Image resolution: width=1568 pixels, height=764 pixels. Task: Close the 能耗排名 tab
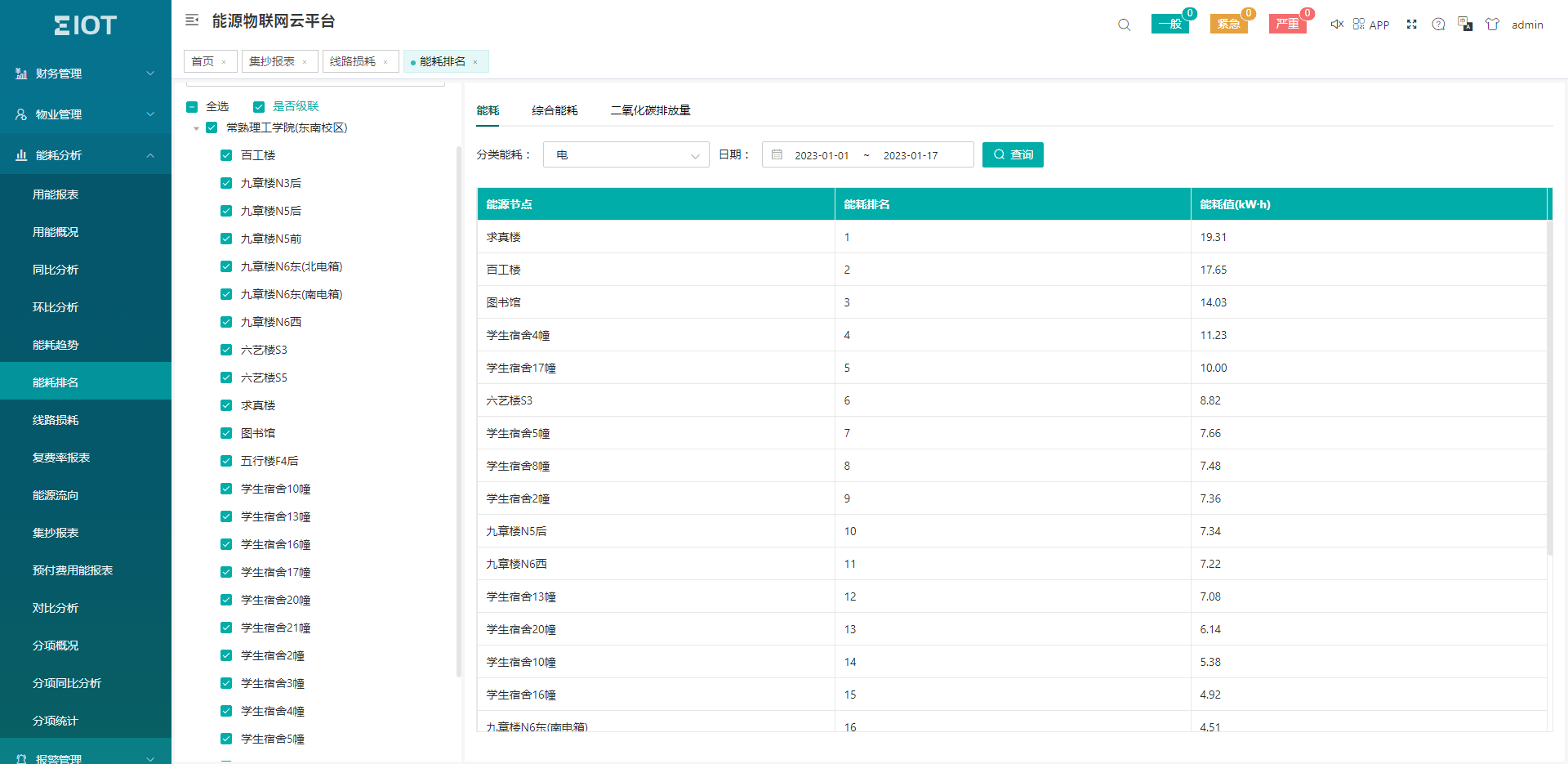click(x=475, y=62)
